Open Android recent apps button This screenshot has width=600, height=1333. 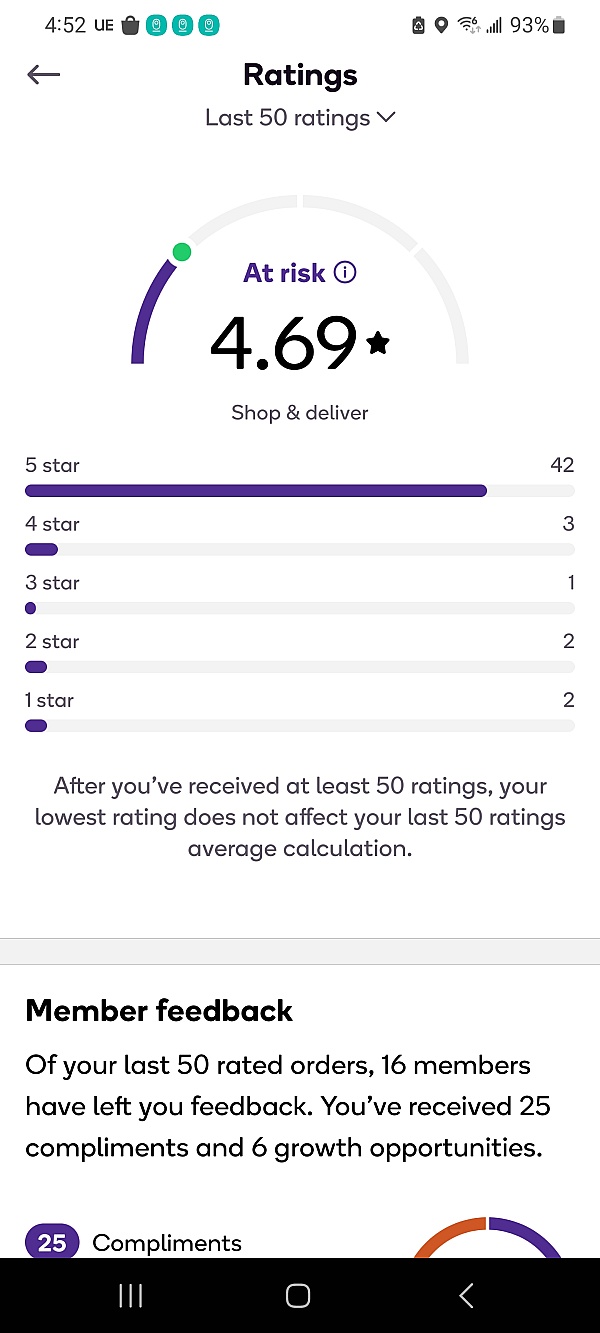(x=131, y=1296)
